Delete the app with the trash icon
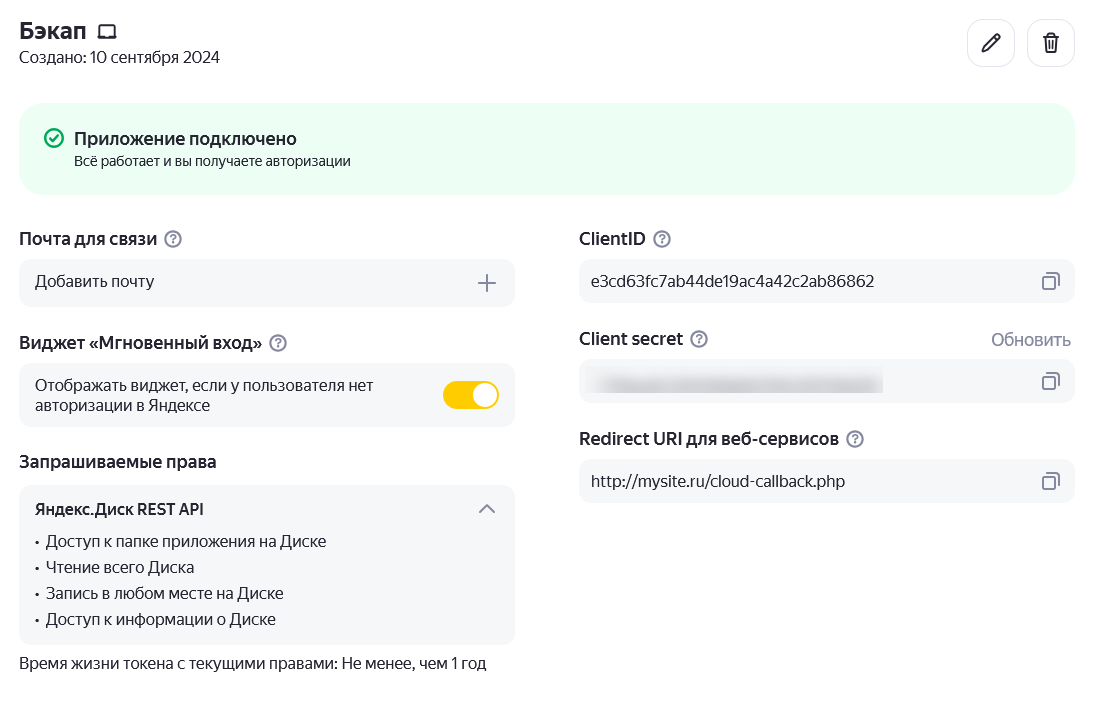Image resolution: width=1094 pixels, height=722 pixels. pos(1050,43)
